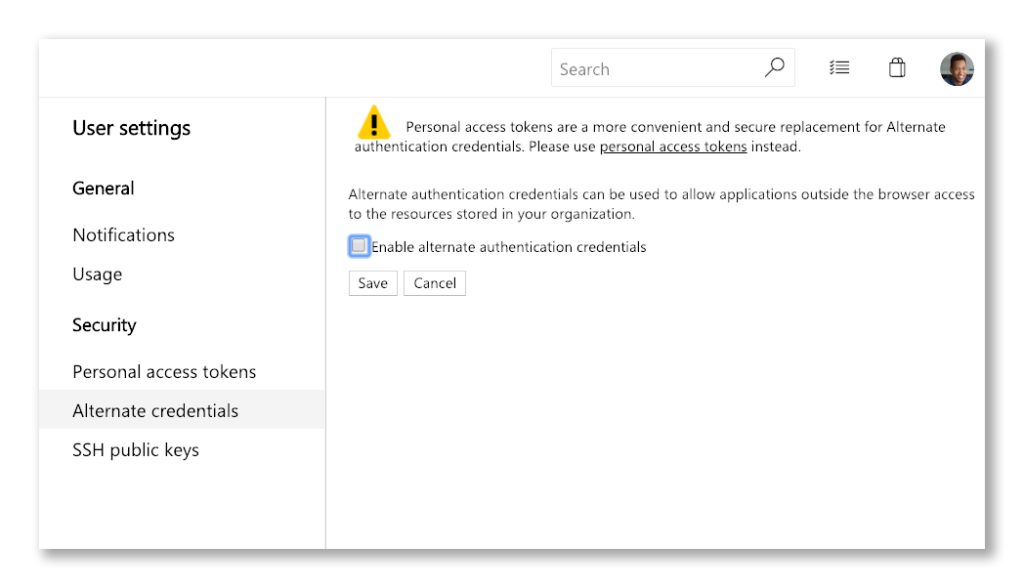Go to the General settings section
Image resolution: width=1024 pixels, height=588 pixels.
click(x=103, y=188)
